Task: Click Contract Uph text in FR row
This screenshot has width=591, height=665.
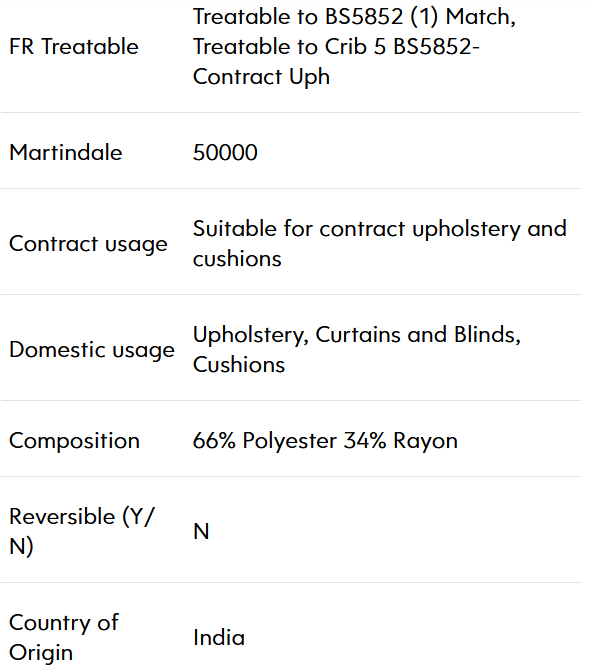Action: pyautogui.click(x=261, y=77)
